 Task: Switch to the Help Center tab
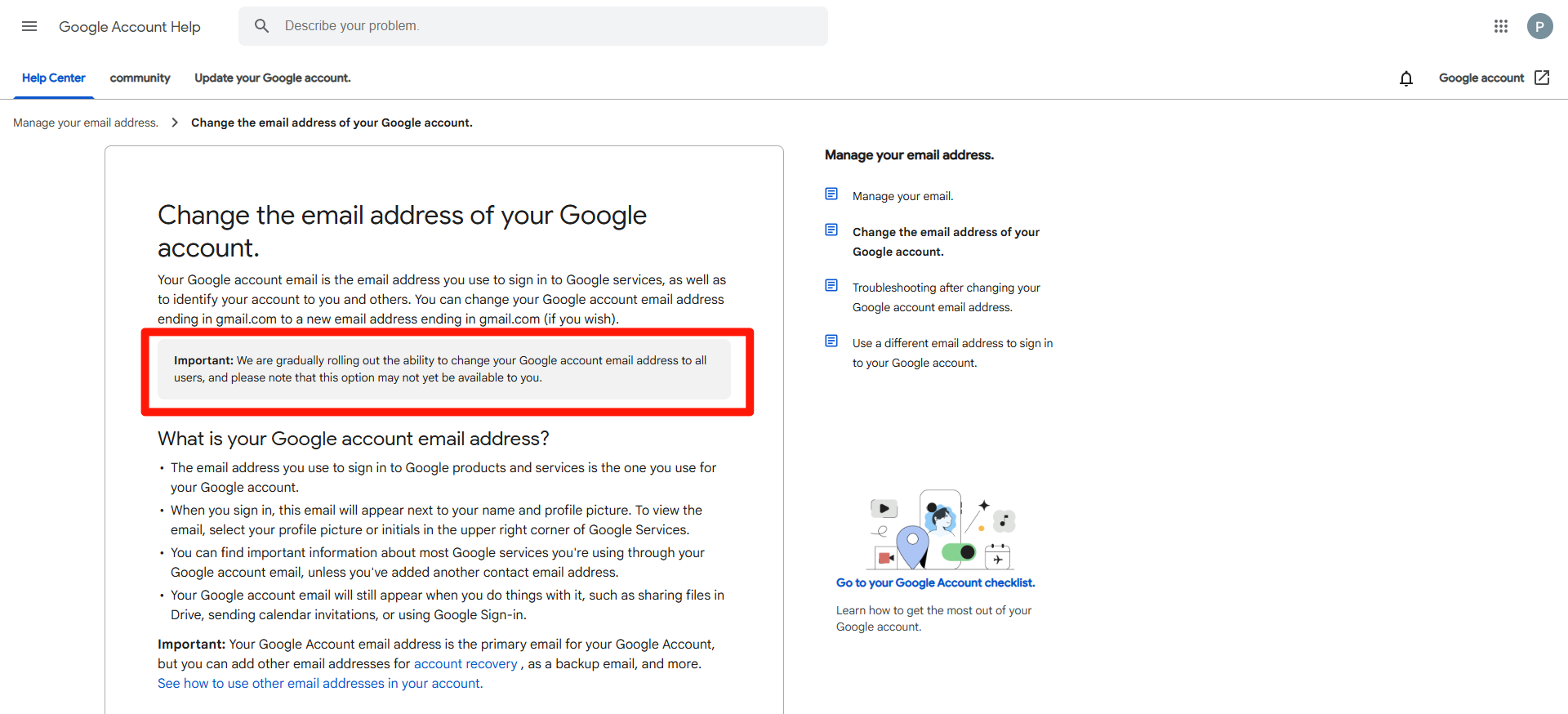(54, 78)
